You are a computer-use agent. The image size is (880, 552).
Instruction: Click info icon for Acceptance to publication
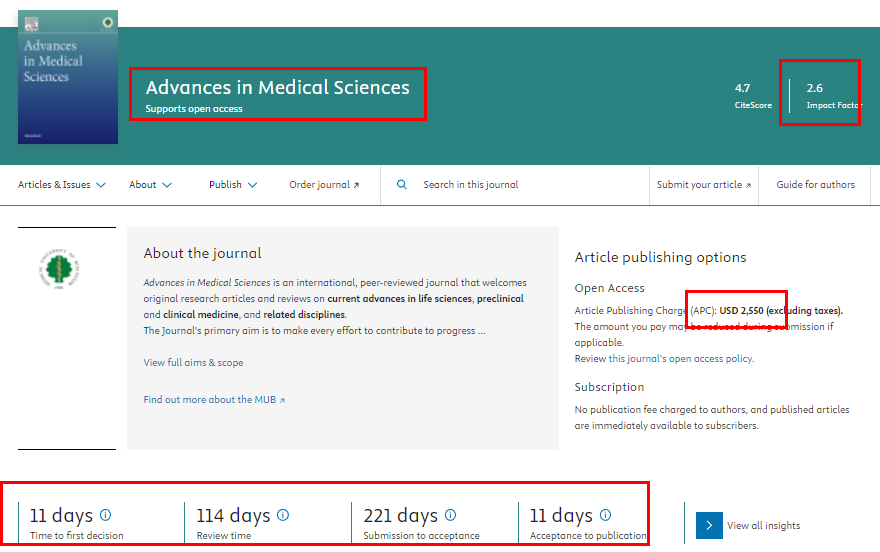(x=605, y=515)
